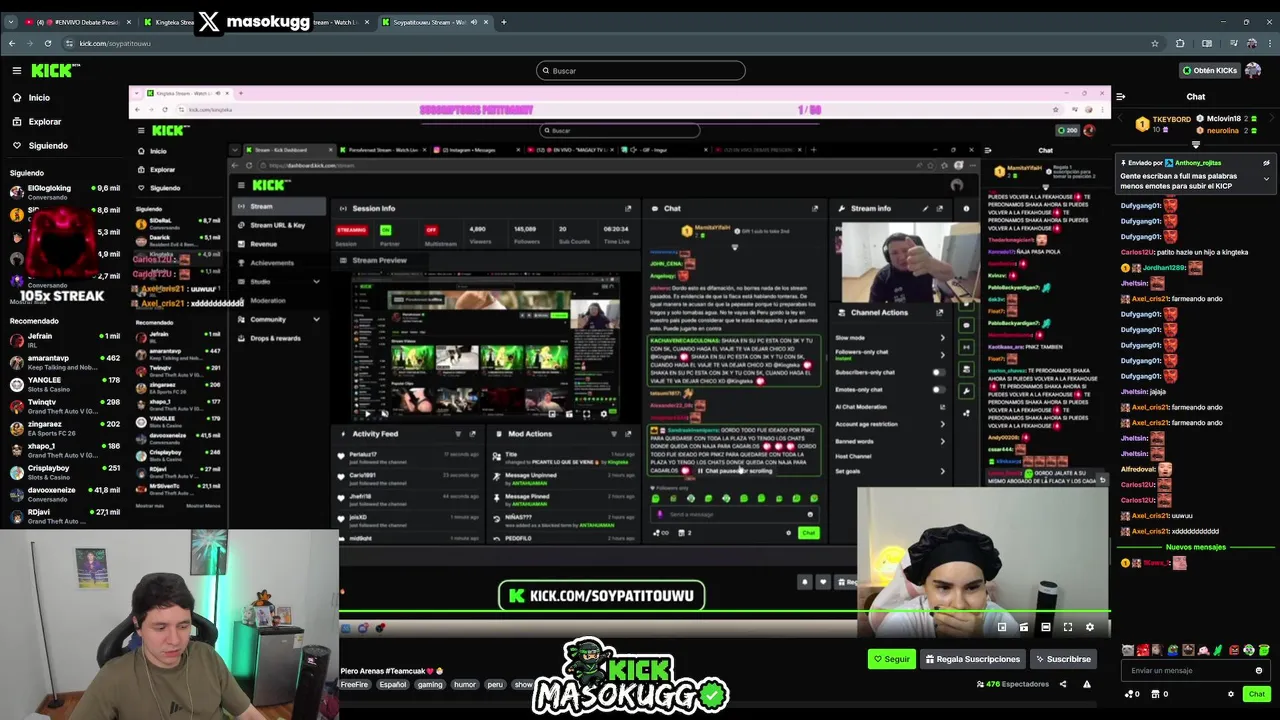Viewport: 1280px width, 720px height.
Task: Click Regala Suscripciones button
Action: click(973, 659)
